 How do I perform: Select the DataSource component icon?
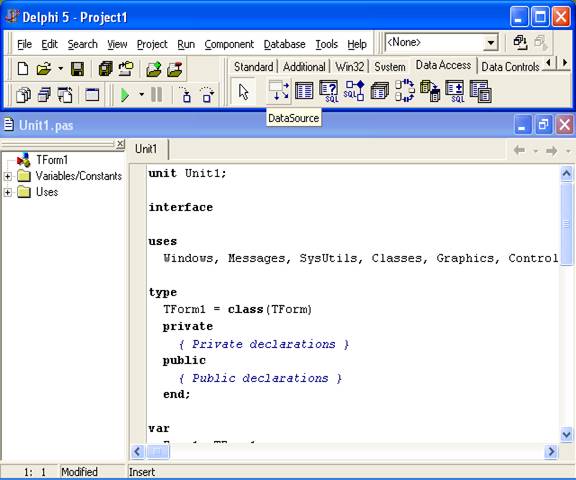(x=279, y=90)
